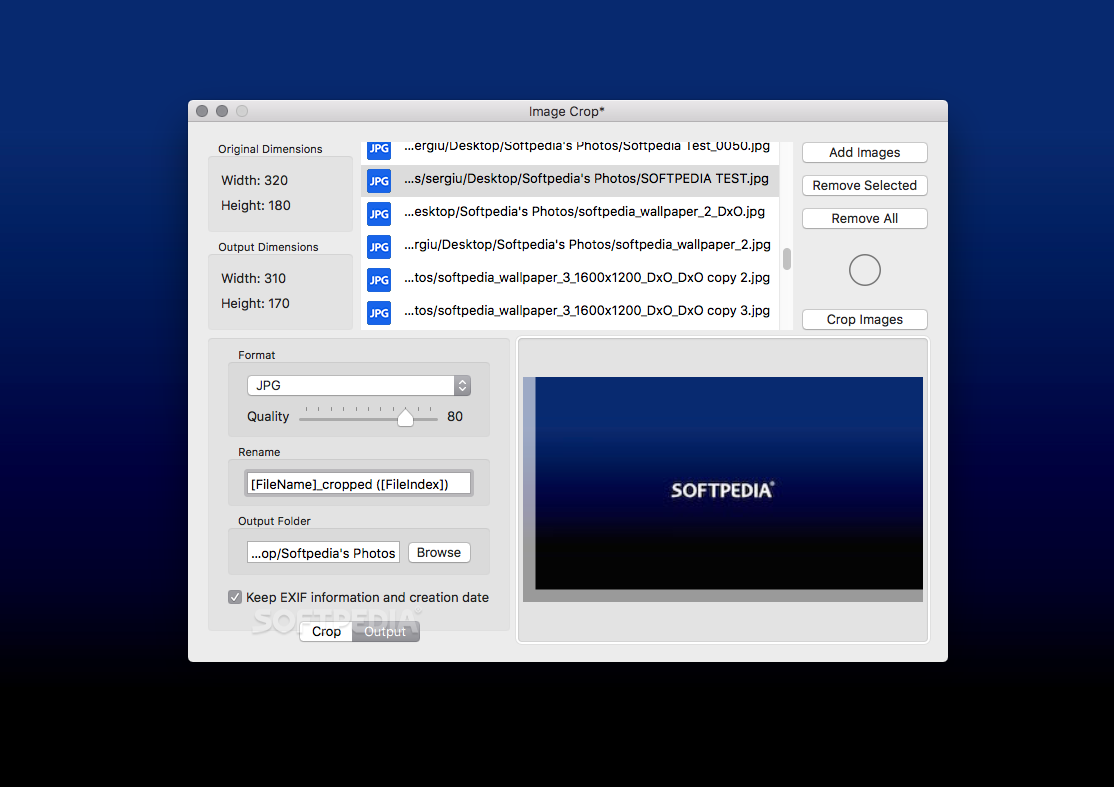Click JPG icon of softpedia_wallpaper_2_DxO.jpg

pyautogui.click(x=379, y=214)
